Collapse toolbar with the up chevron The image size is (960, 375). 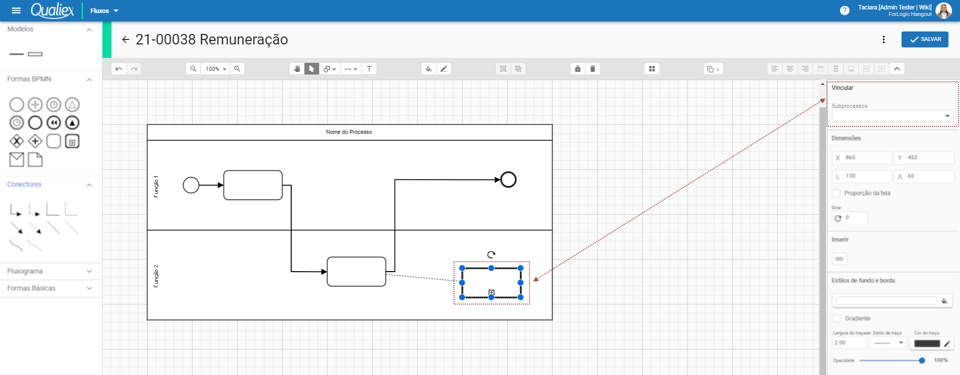896,69
